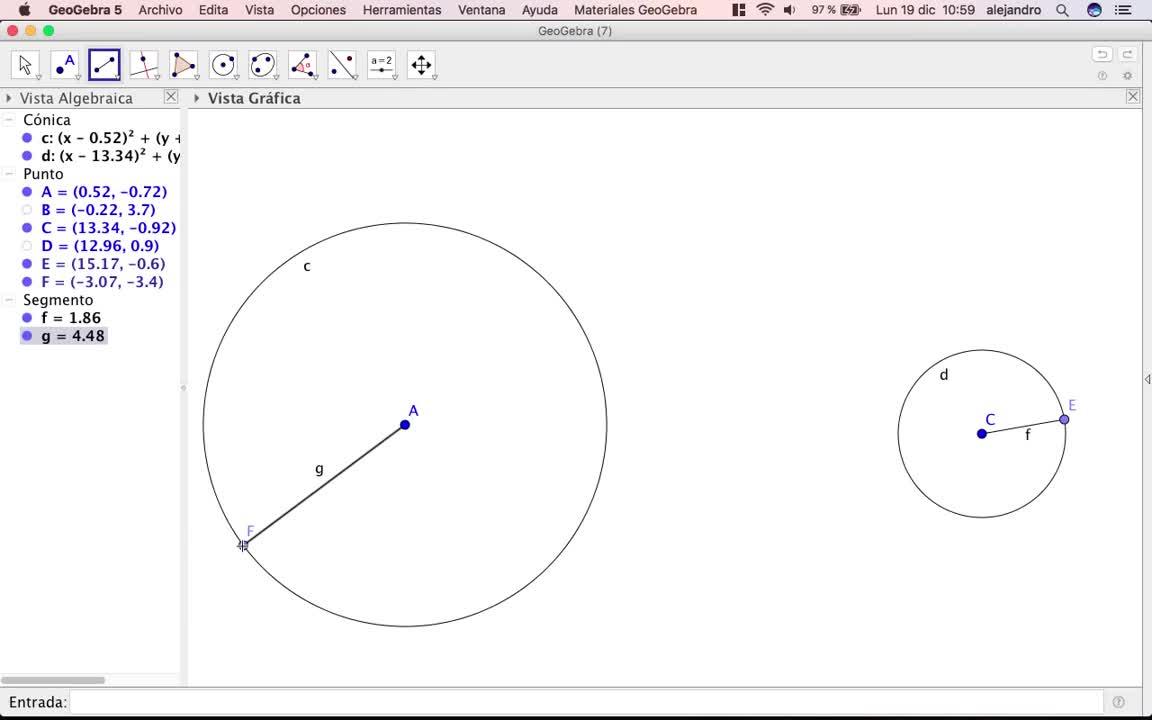Screen dimensions: 1152x720
Task: Select the Slider tool
Action: [x=381, y=65]
